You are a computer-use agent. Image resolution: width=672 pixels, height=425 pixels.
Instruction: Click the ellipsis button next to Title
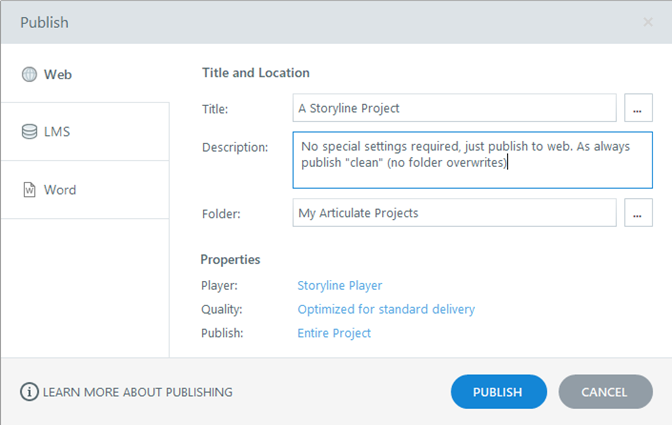coord(638,108)
